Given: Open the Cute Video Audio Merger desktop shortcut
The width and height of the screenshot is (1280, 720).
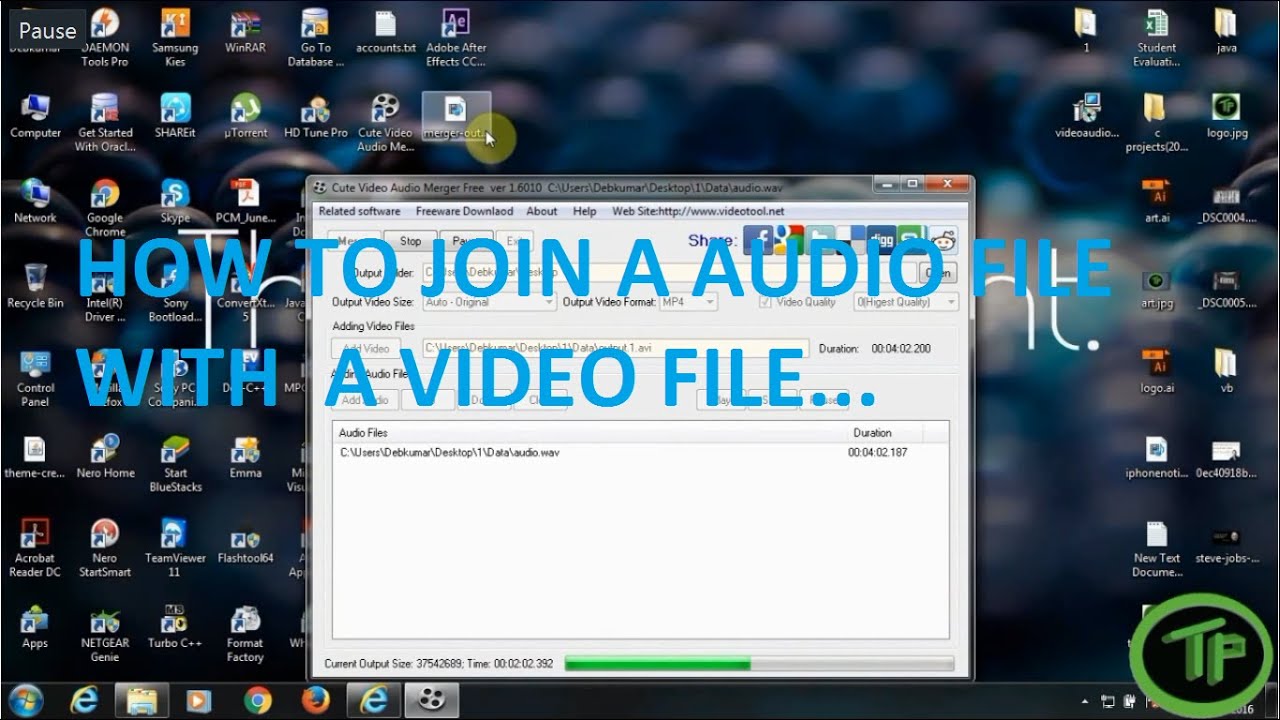Looking at the screenshot, I should (x=386, y=123).
